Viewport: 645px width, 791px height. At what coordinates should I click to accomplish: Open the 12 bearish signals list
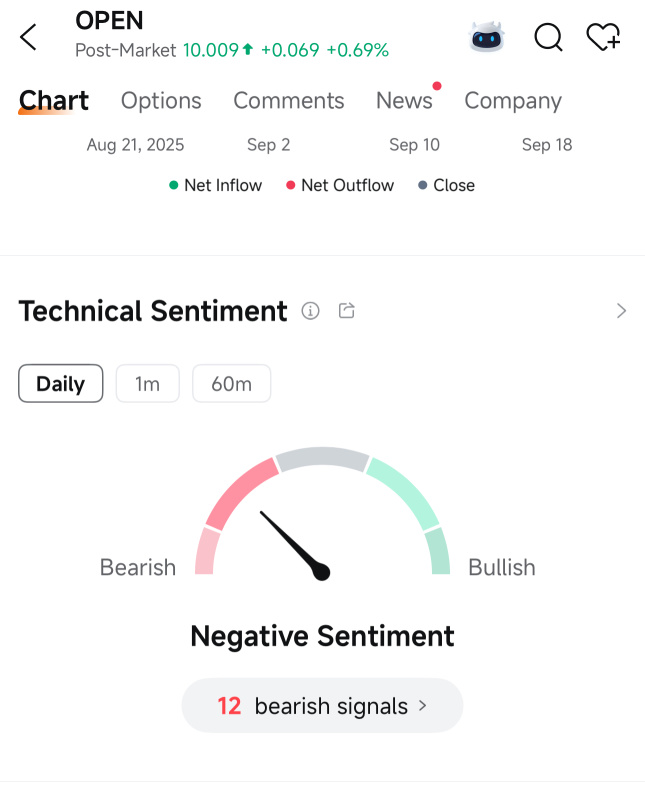pyautogui.click(x=322, y=706)
